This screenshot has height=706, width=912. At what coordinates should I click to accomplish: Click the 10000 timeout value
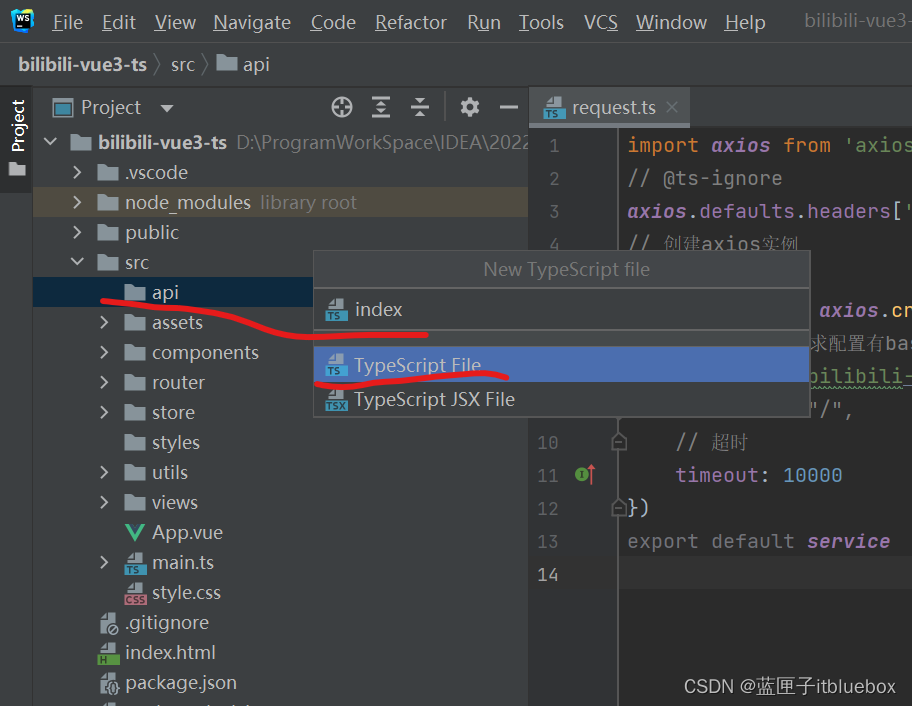click(x=813, y=475)
